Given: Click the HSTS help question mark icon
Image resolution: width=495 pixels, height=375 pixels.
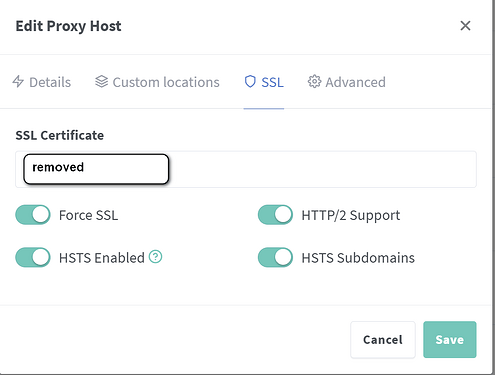Looking at the screenshot, I should point(155,257).
